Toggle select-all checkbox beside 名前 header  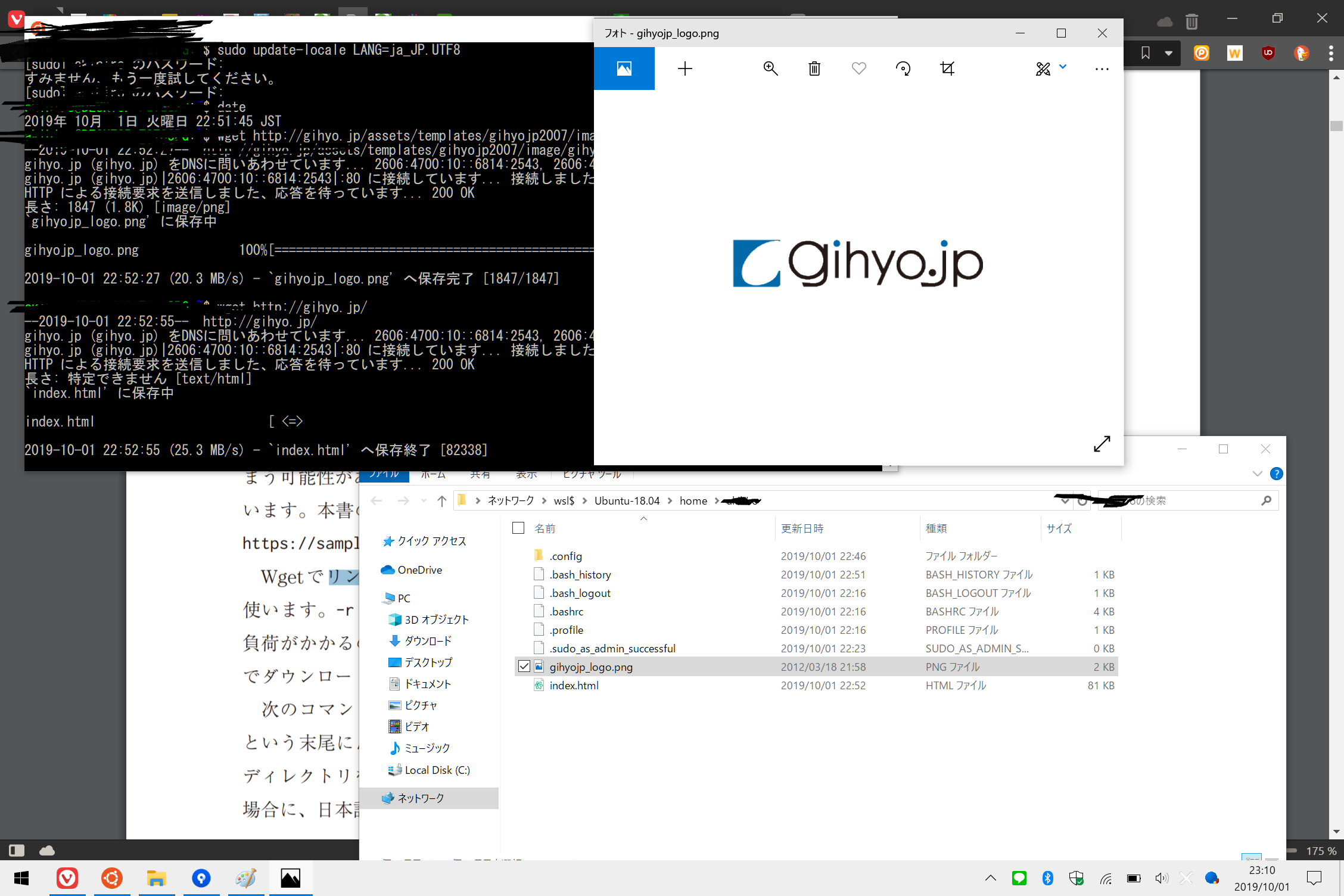(x=518, y=528)
